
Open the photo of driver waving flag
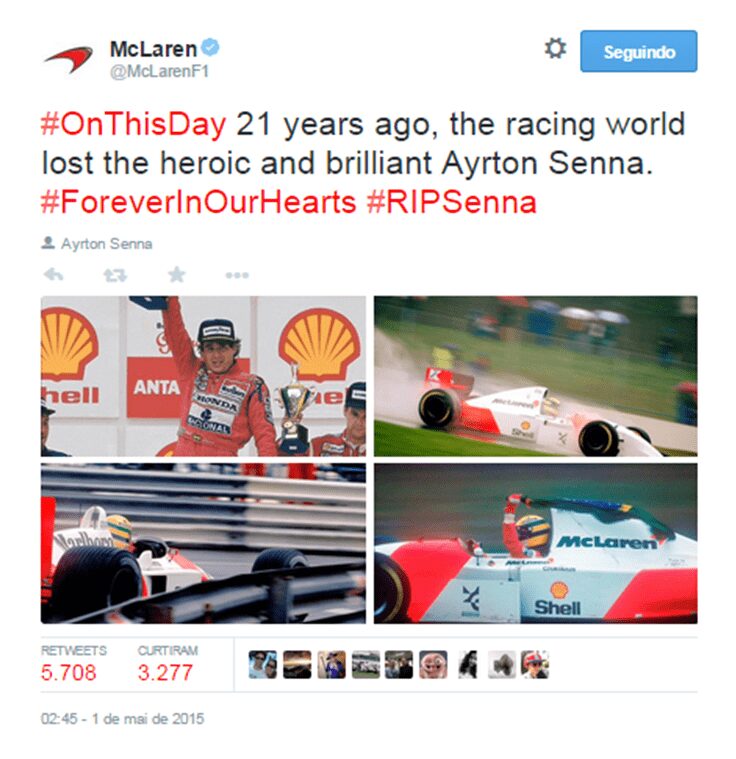(x=536, y=543)
